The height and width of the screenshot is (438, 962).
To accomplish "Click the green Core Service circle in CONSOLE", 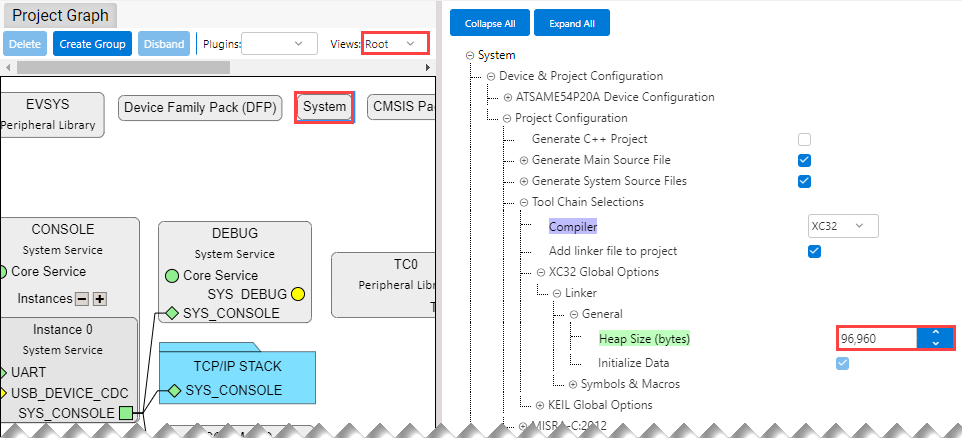I will 3,272.
